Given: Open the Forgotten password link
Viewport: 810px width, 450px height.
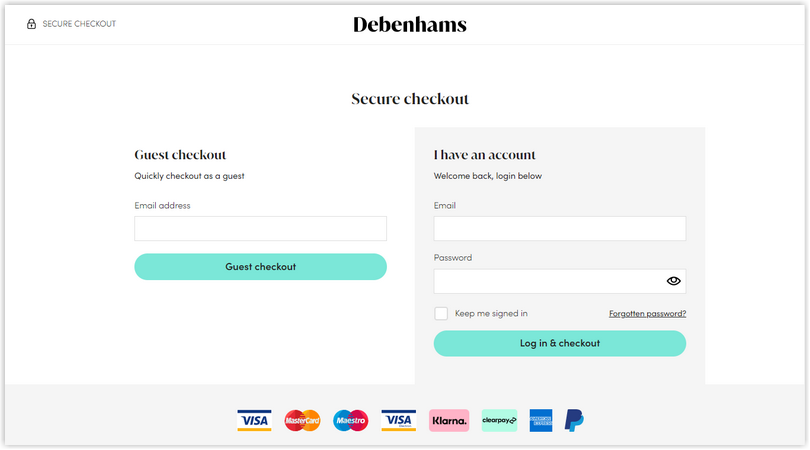Looking at the screenshot, I should click(647, 314).
